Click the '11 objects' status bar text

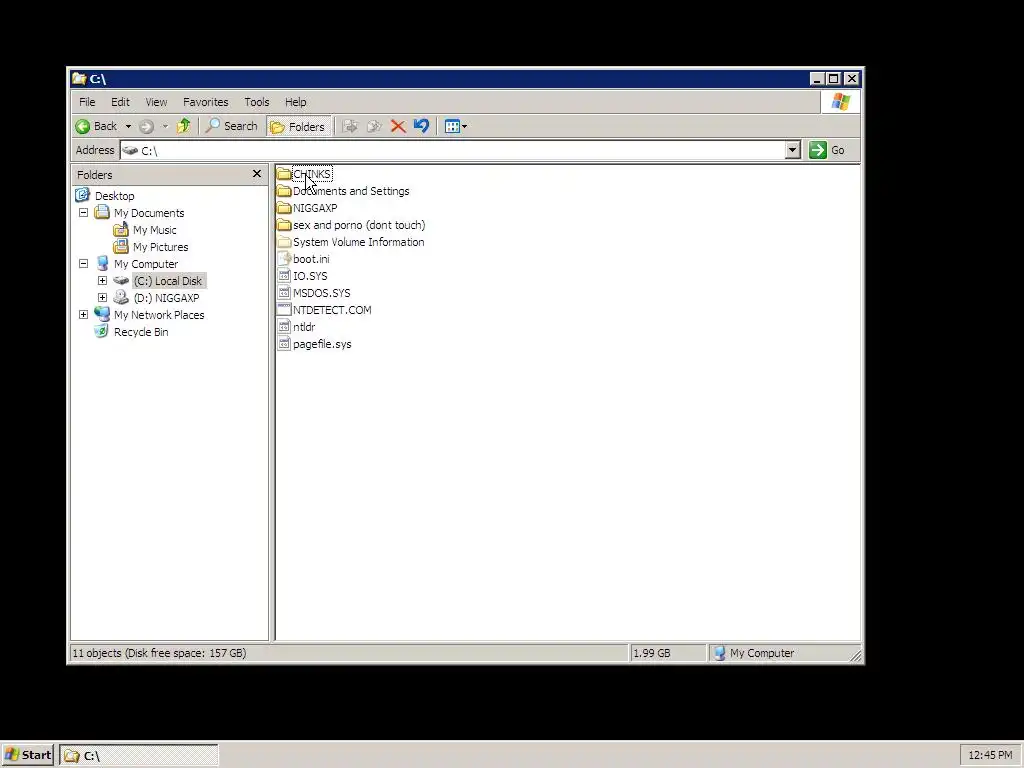tap(159, 653)
